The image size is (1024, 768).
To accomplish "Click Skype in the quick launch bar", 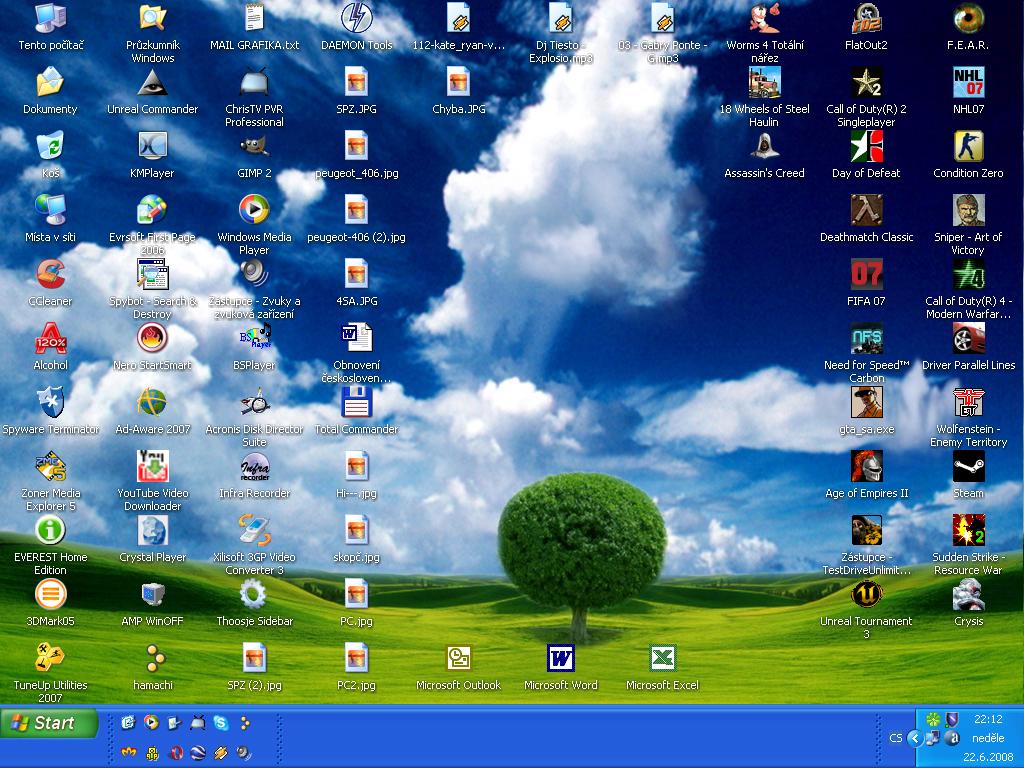I will tap(220, 723).
